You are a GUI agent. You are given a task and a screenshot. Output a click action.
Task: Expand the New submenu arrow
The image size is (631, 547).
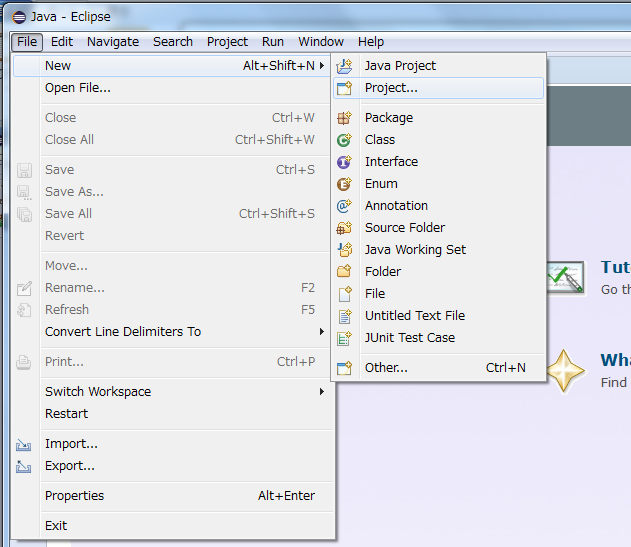pos(322,66)
